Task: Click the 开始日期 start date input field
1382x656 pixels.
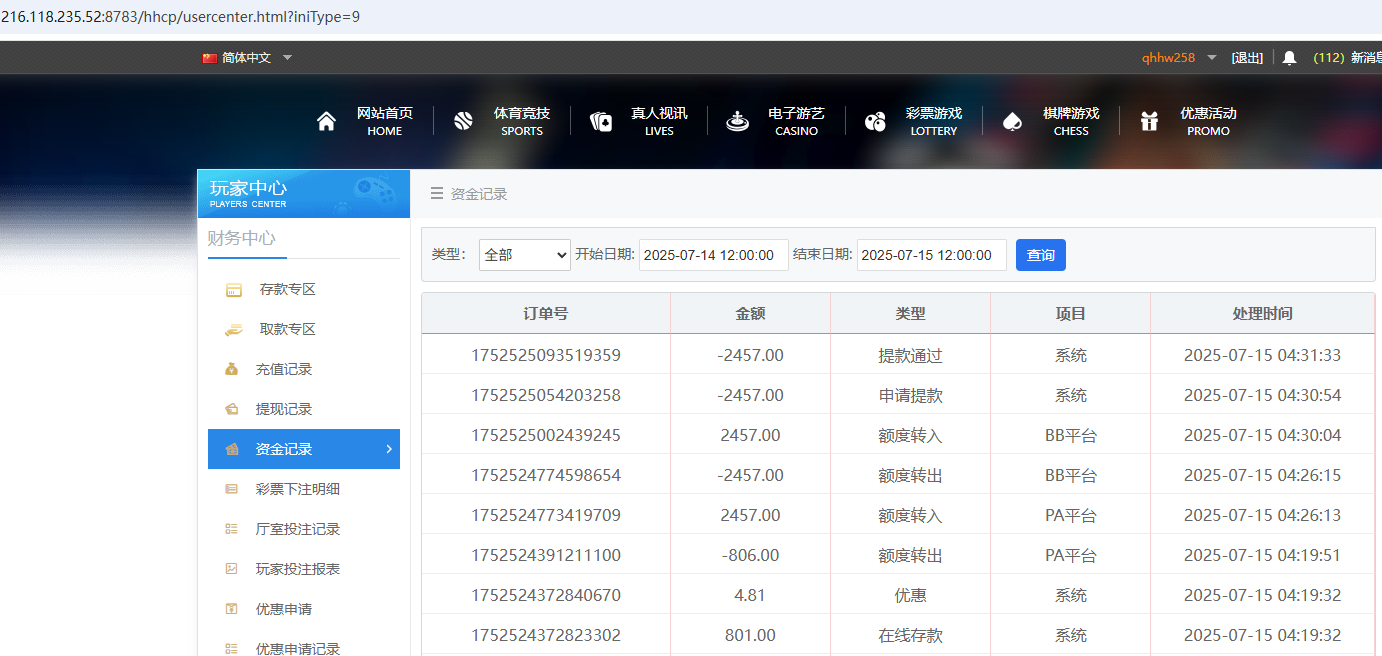Action: 713,255
